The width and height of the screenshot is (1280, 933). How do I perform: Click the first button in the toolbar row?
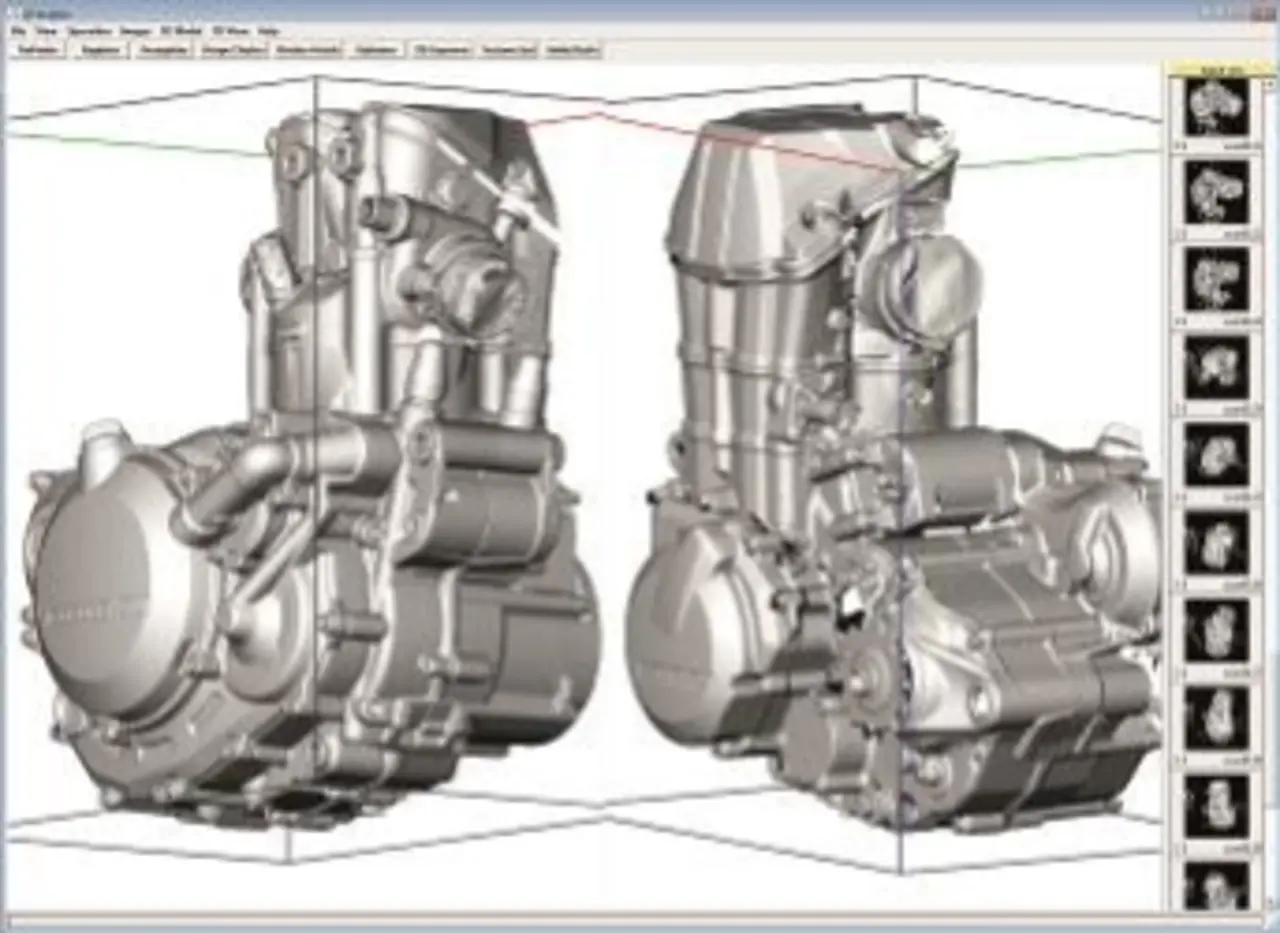pyautogui.click(x=38, y=50)
